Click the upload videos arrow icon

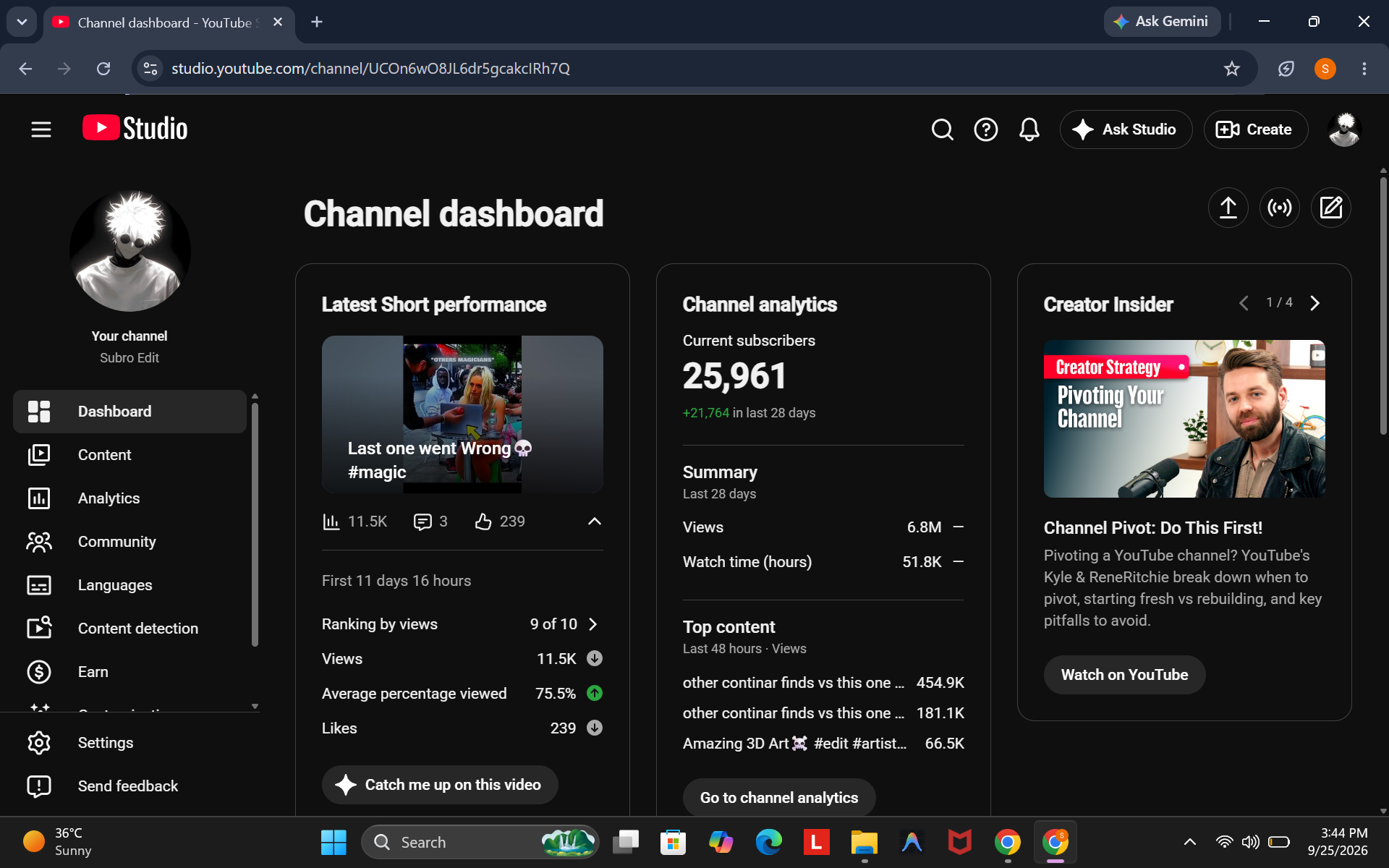(x=1228, y=208)
